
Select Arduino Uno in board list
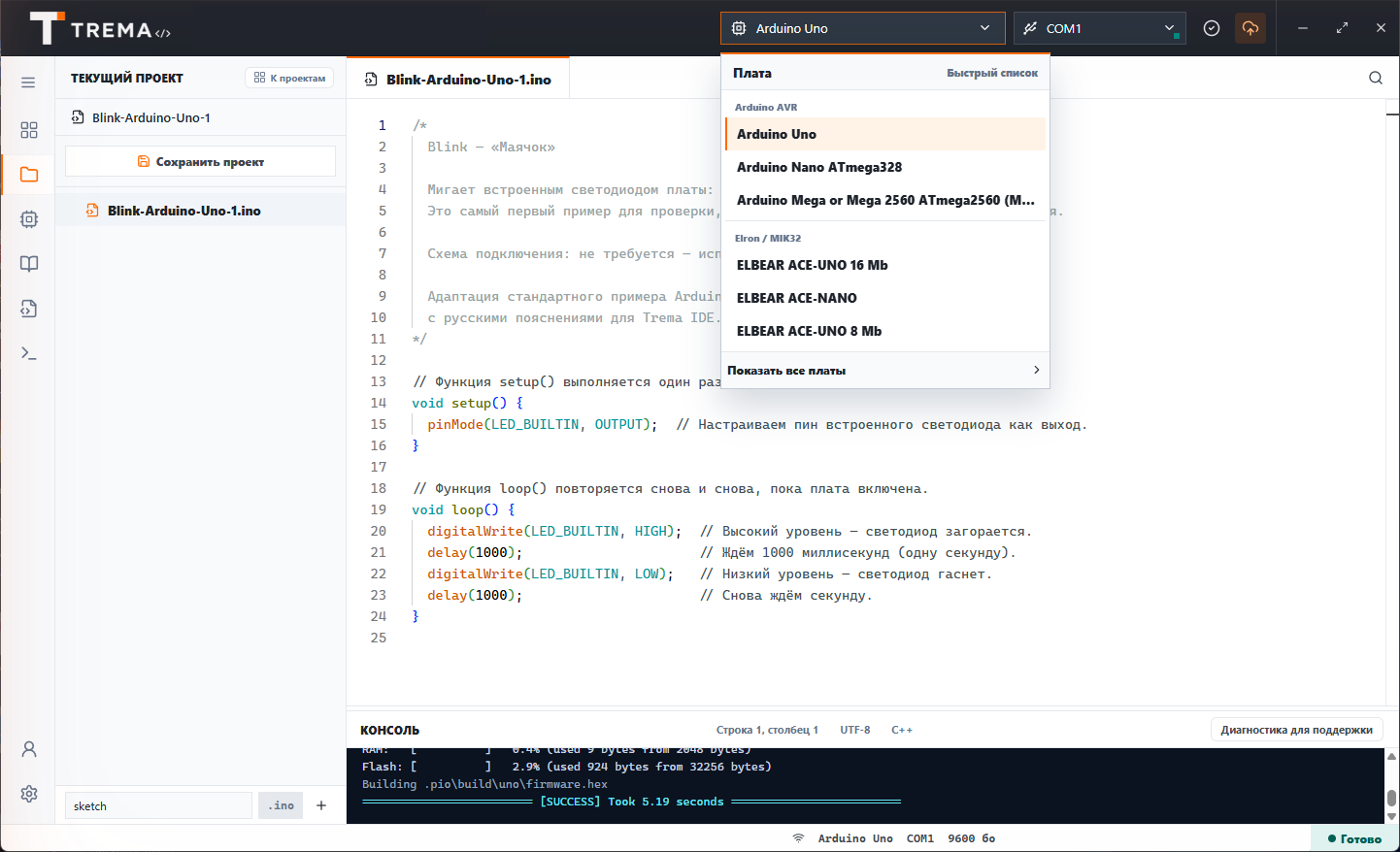pyautogui.click(x=885, y=134)
